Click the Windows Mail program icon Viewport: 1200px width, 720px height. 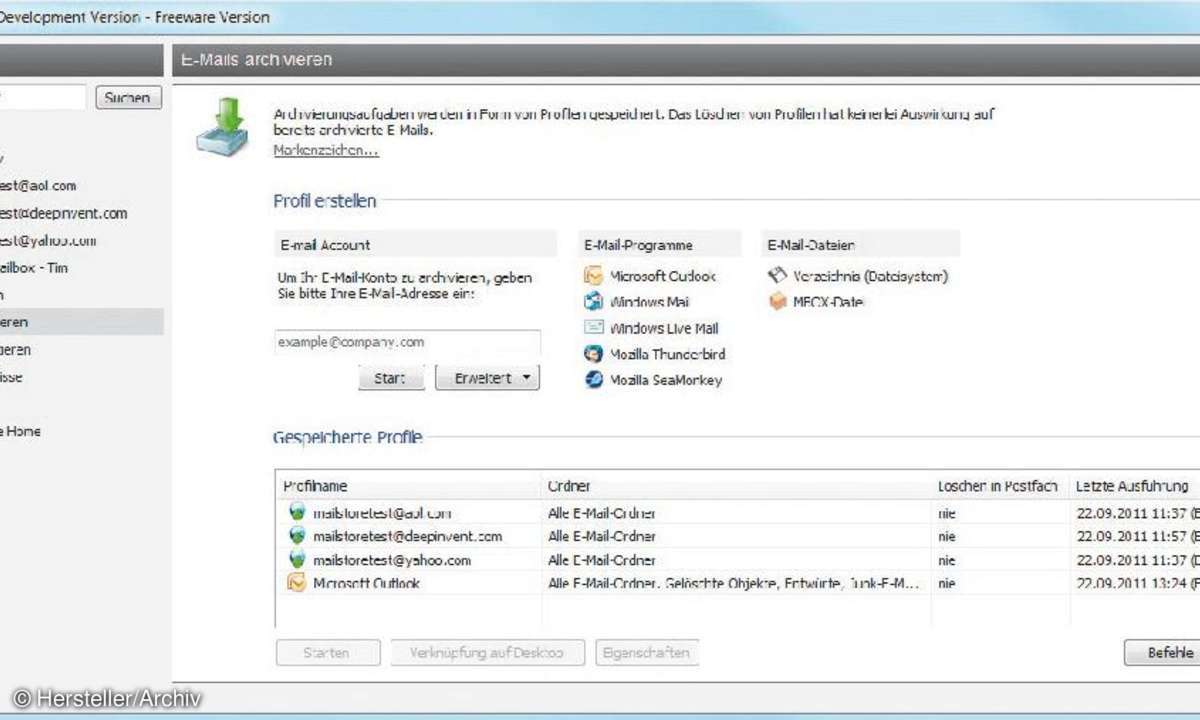(x=594, y=302)
